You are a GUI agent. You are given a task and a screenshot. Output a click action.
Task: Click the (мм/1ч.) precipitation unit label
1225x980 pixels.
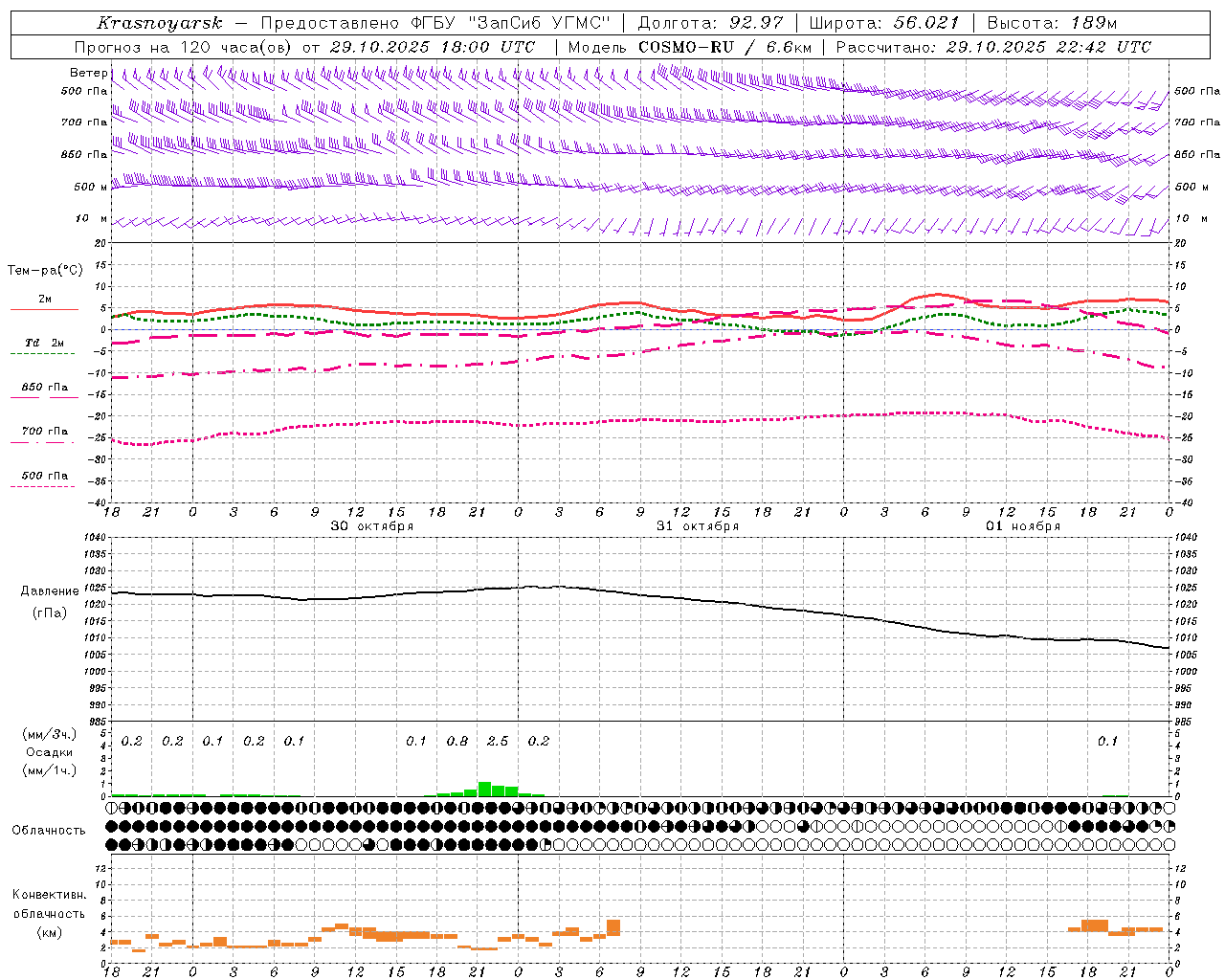pos(50,771)
